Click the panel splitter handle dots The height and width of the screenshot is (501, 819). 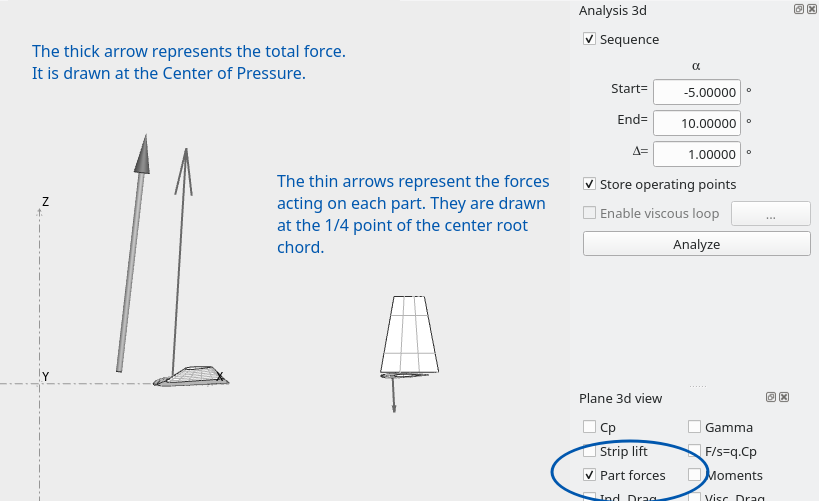(697, 386)
